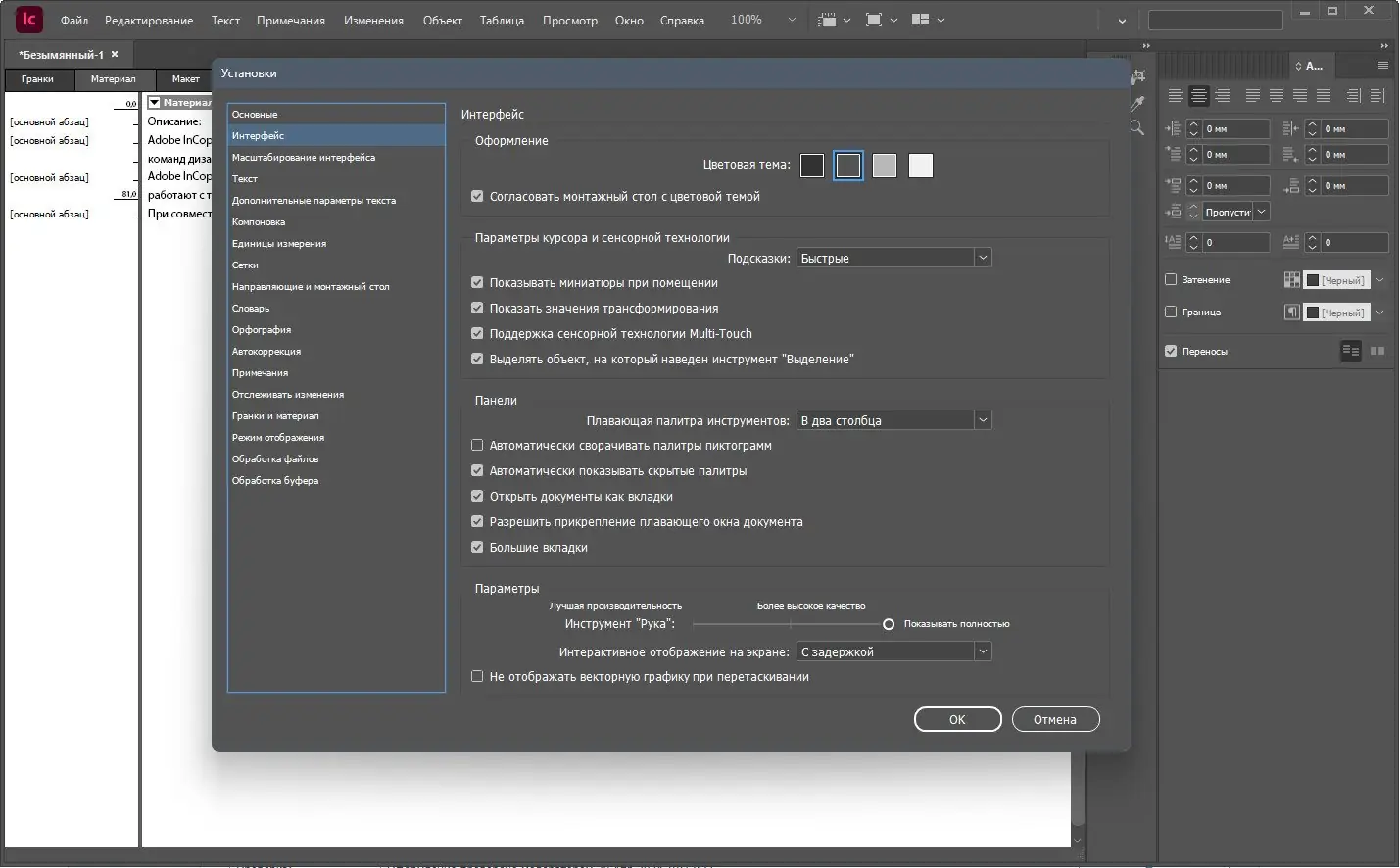The width and height of the screenshot is (1400, 868).
Task: Open the Примечания menu
Action: pyautogui.click(x=291, y=21)
